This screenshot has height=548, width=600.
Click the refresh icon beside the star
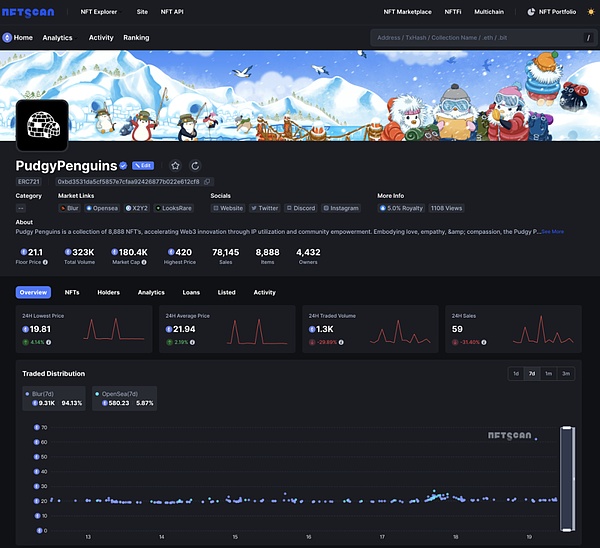(x=195, y=165)
